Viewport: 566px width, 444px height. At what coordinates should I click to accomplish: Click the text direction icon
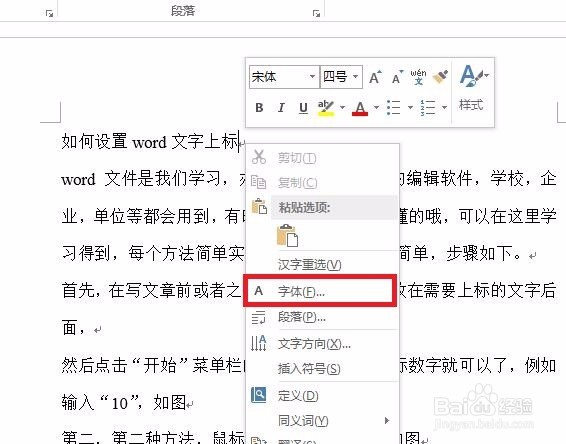pyautogui.click(x=259, y=343)
